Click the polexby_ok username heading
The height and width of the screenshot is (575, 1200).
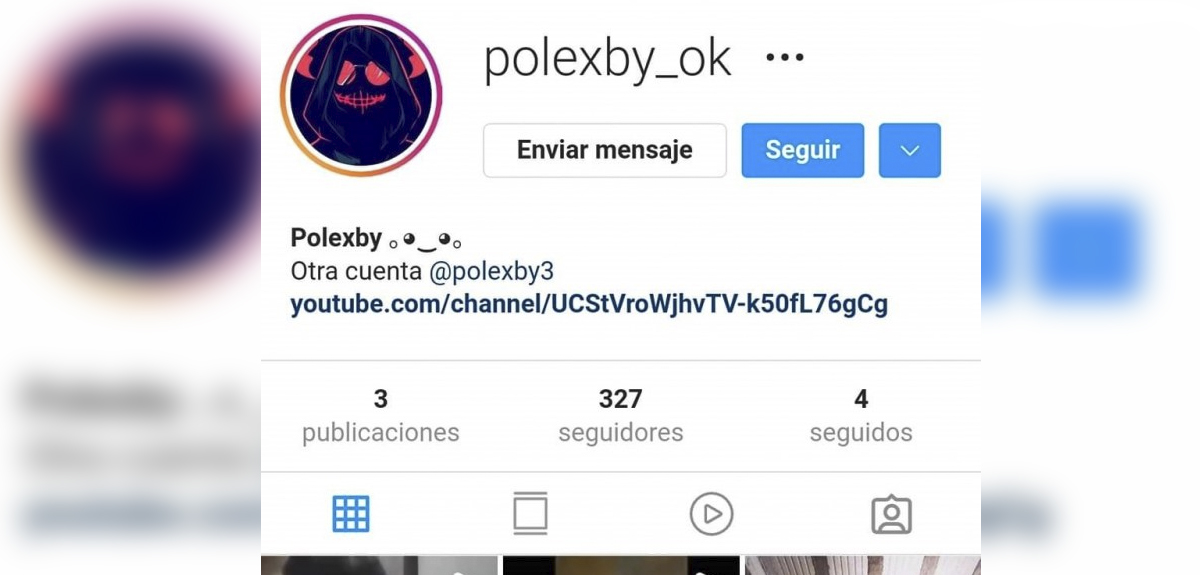608,60
